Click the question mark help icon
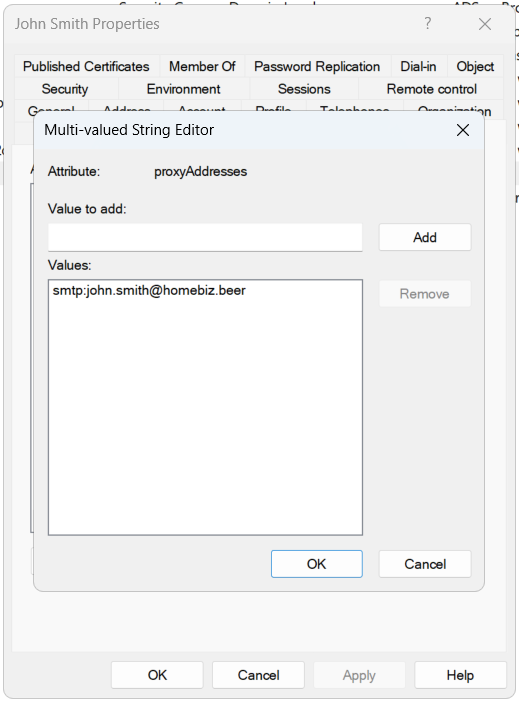 [428, 23]
